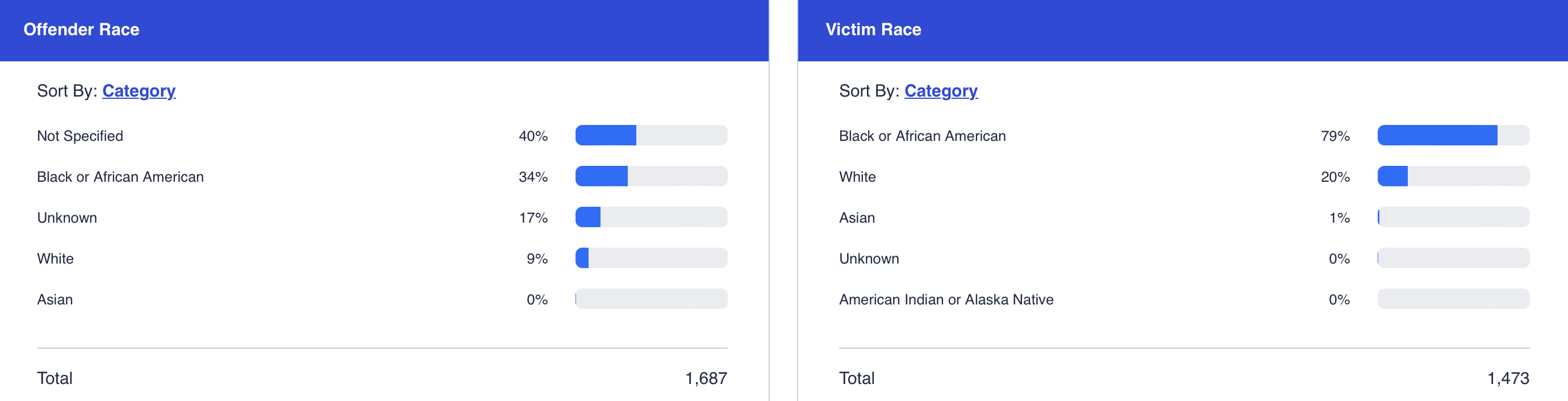Click the Not Specified 40% progress bar
The width and height of the screenshot is (1568, 401).
pos(650,135)
